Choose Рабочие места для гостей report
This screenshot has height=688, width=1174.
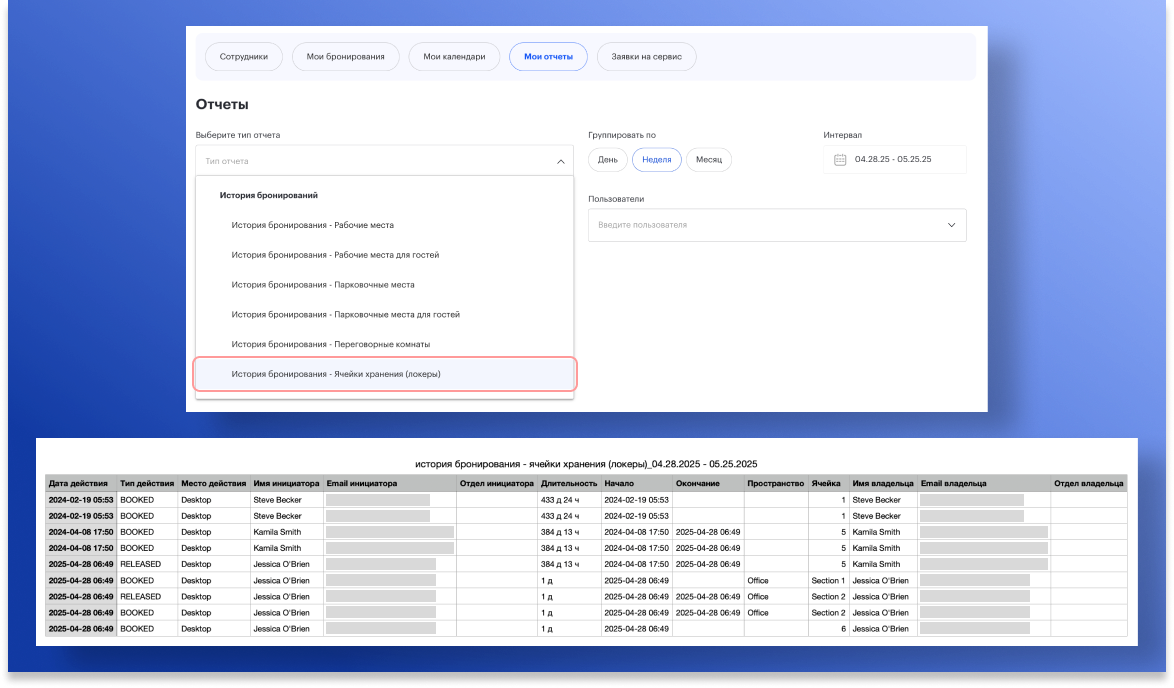[x=384, y=255]
